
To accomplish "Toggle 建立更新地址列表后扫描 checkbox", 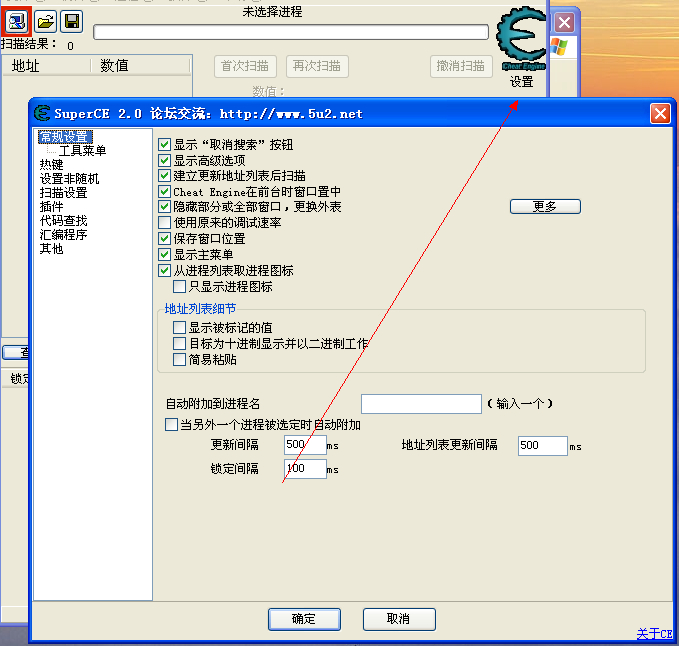I will [x=164, y=175].
